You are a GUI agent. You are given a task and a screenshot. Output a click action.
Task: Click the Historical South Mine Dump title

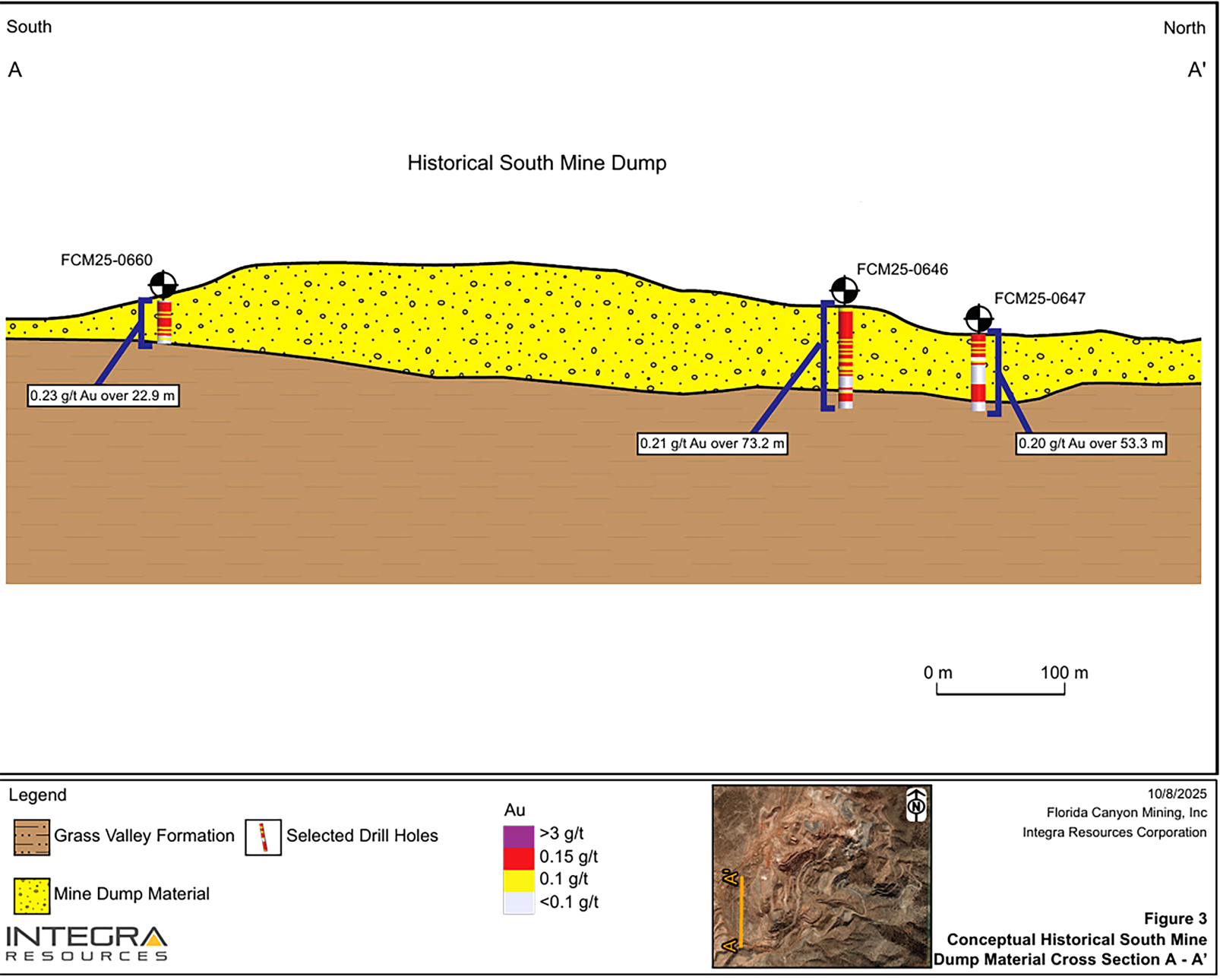pos(536,163)
